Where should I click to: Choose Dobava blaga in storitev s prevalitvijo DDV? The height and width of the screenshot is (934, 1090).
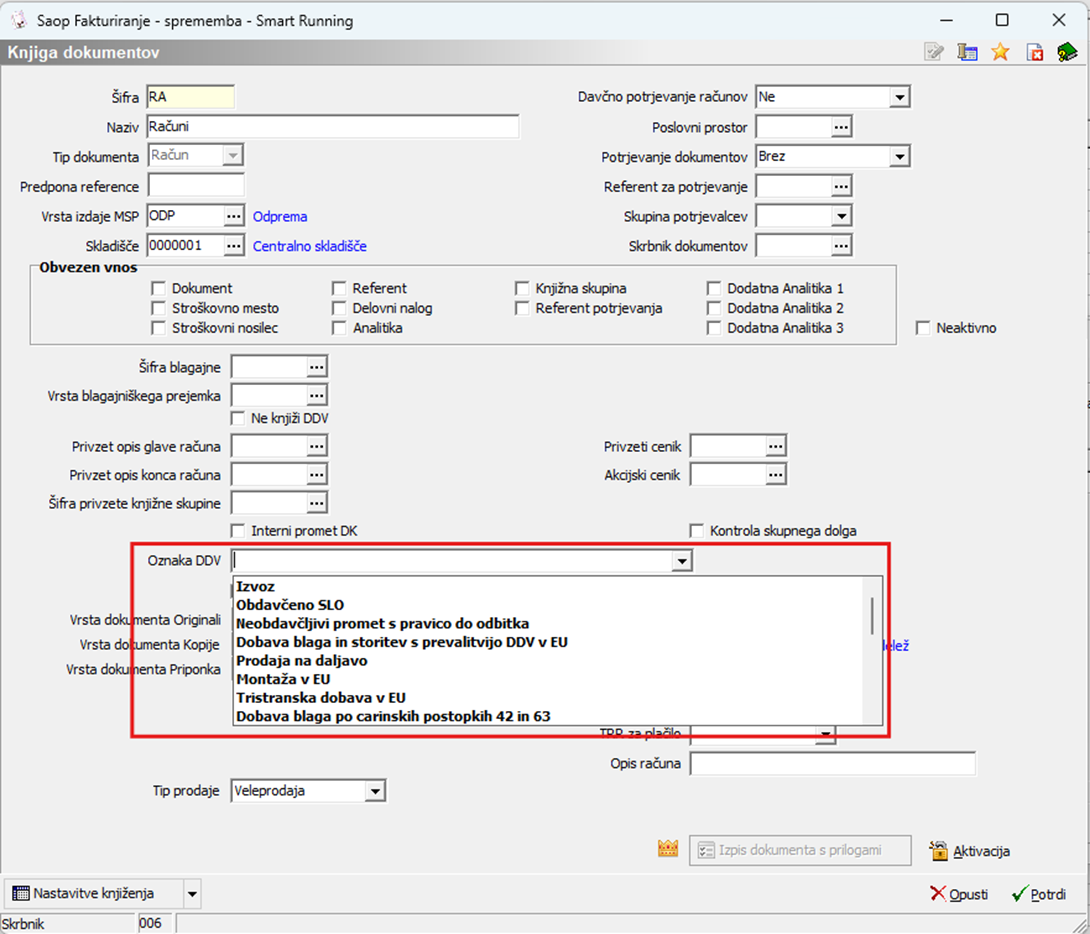pos(549,642)
